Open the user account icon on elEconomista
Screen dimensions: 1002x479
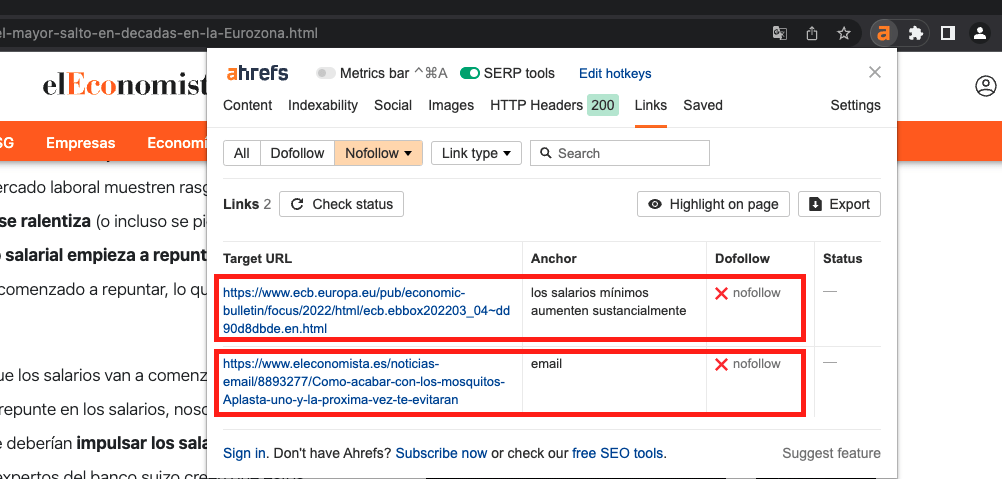986,87
